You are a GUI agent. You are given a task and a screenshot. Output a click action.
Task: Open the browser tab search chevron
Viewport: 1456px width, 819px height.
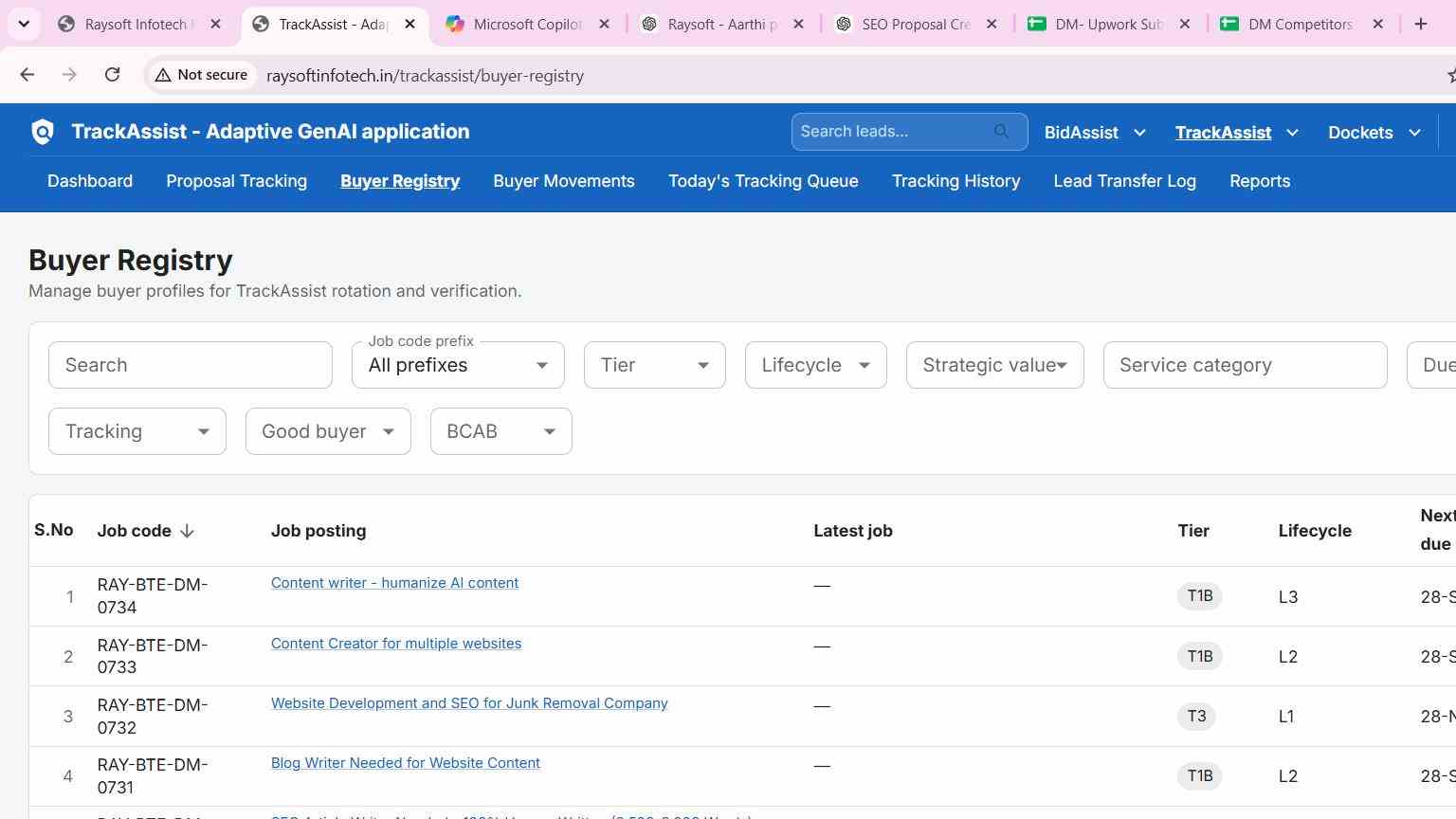pyautogui.click(x=24, y=24)
